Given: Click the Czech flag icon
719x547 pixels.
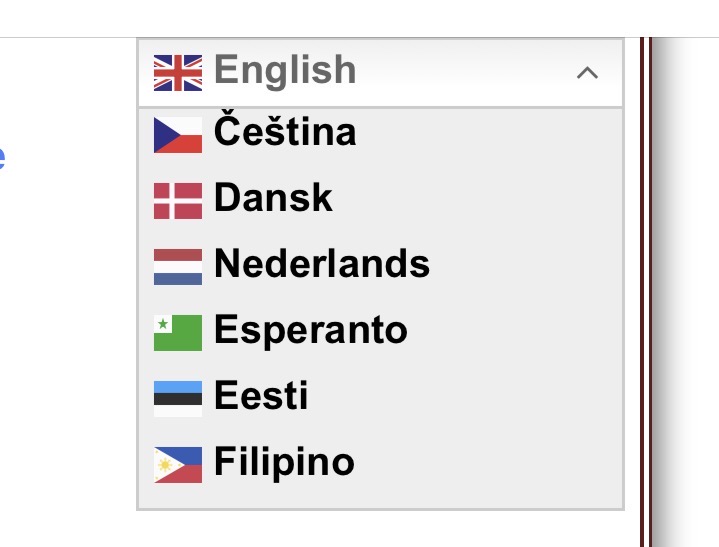Looking at the screenshot, I should (x=177, y=134).
